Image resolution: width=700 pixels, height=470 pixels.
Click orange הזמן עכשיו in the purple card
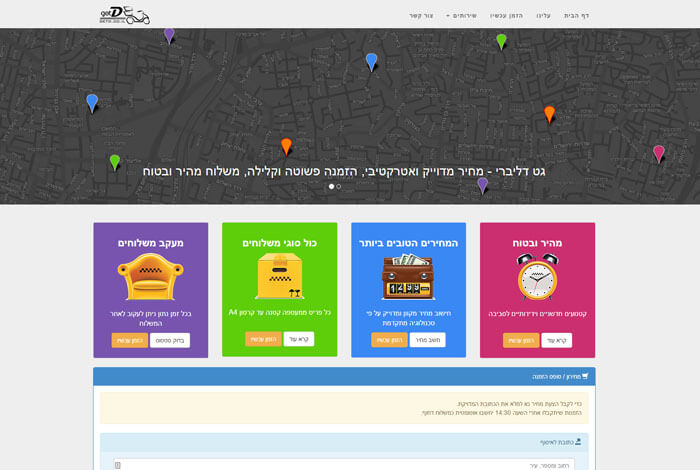(129, 341)
